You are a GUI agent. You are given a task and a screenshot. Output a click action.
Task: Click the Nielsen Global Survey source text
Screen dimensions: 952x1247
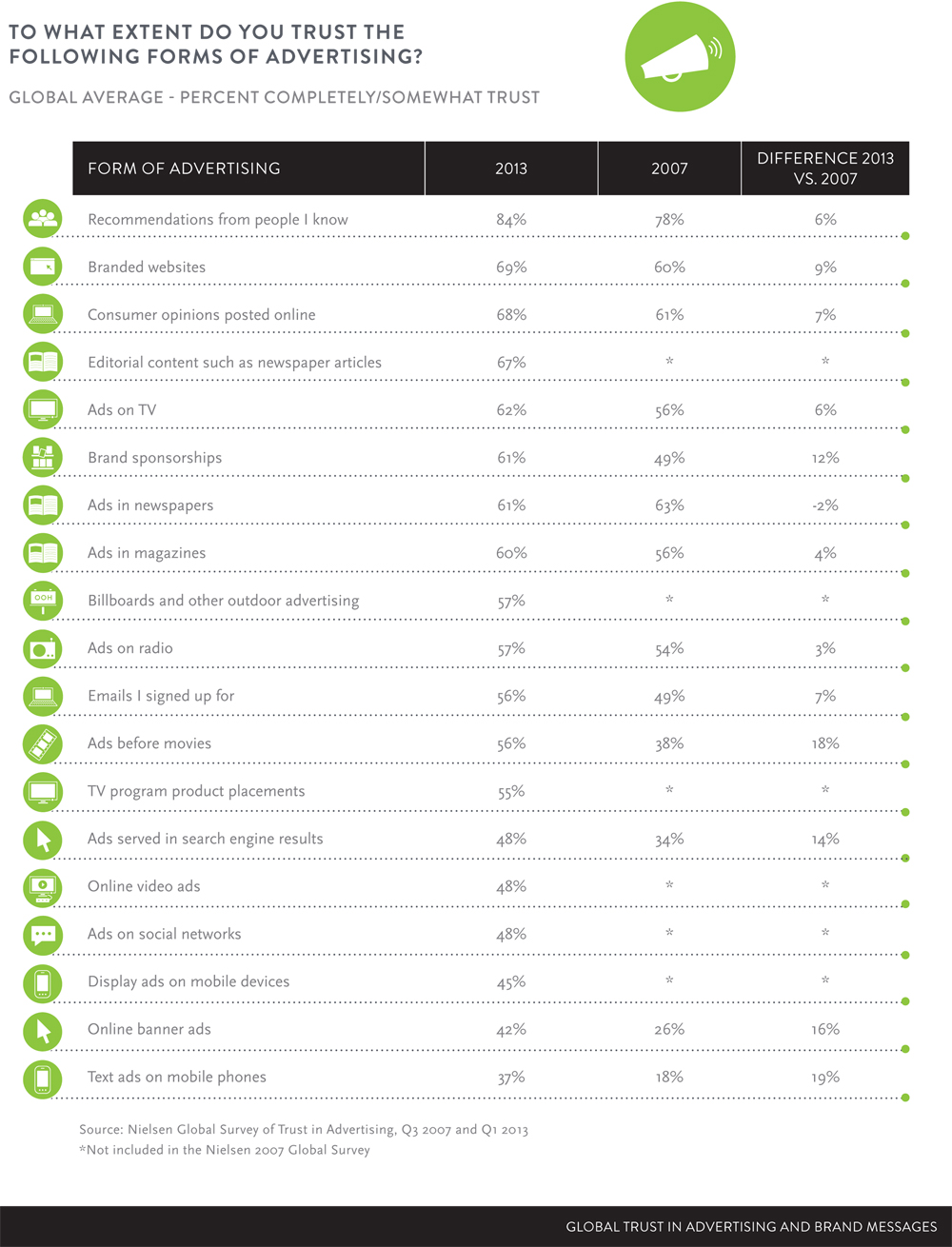coord(304,1130)
